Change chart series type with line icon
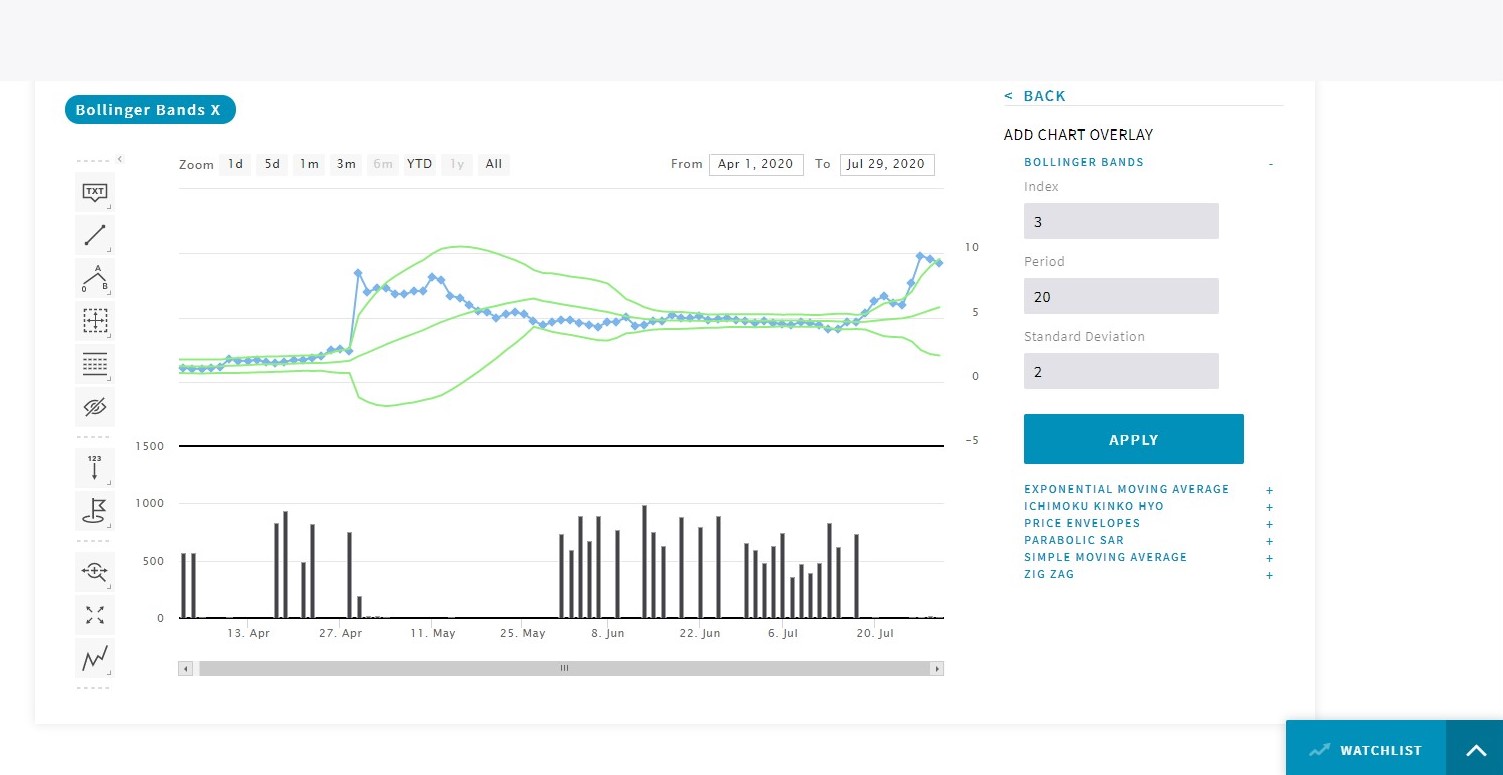The image size is (1503, 775). (x=95, y=658)
